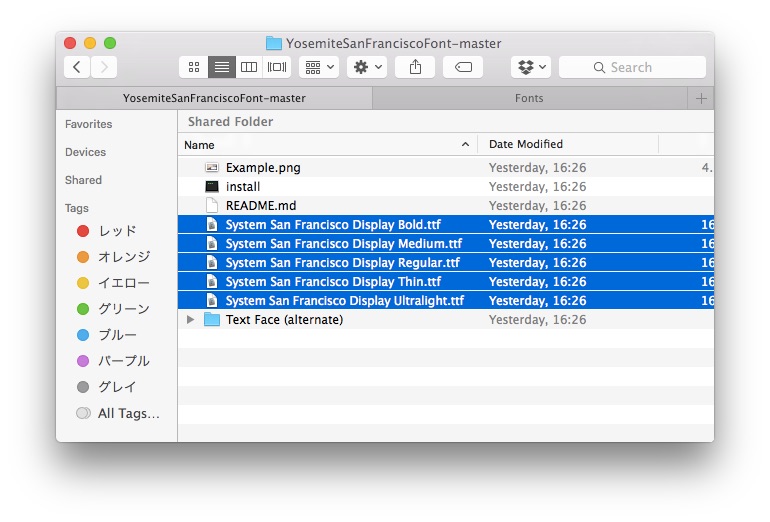Switch to list view
Screen dimensions: 770x522
(x=222, y=67)
